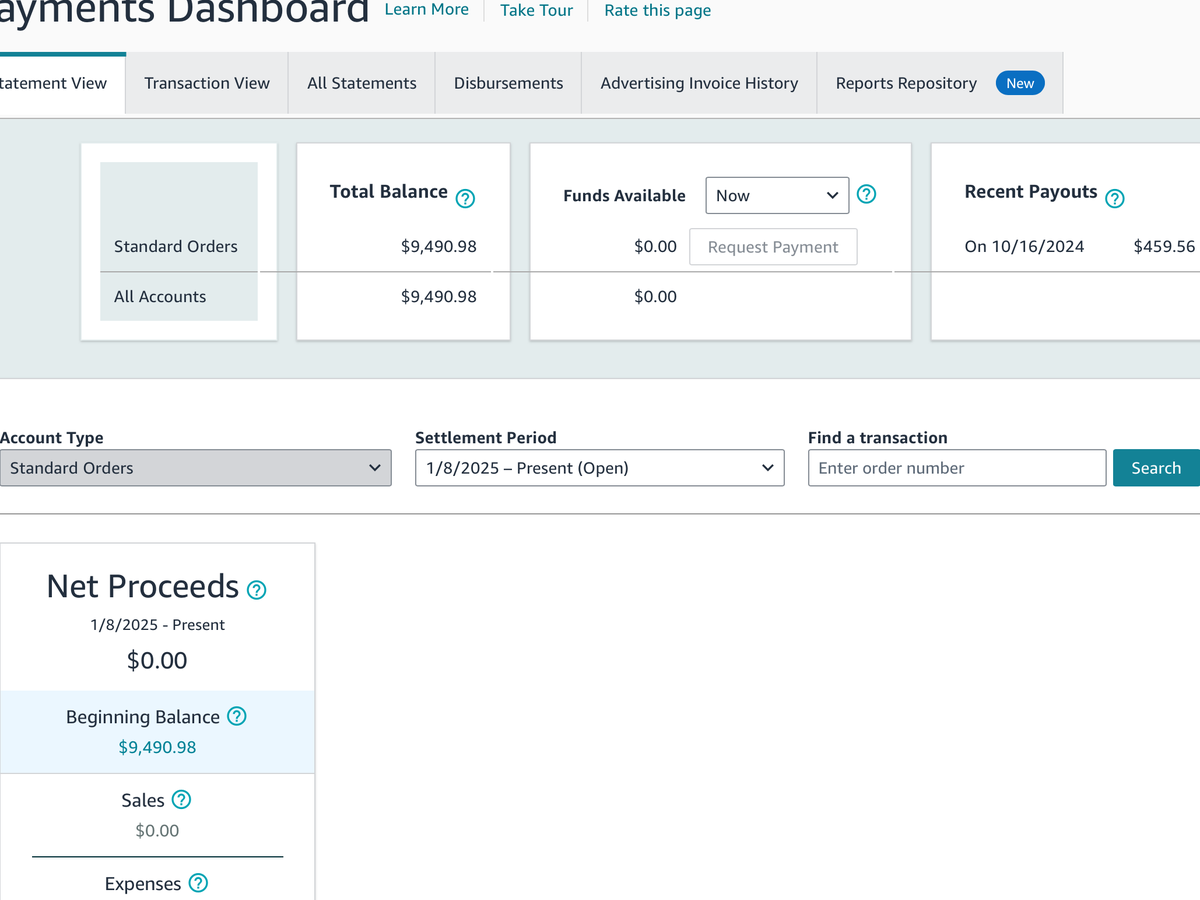Open Advertising Invoice History tab
This screenshot has height=900, width=1200.
click(x=699, y=83)
